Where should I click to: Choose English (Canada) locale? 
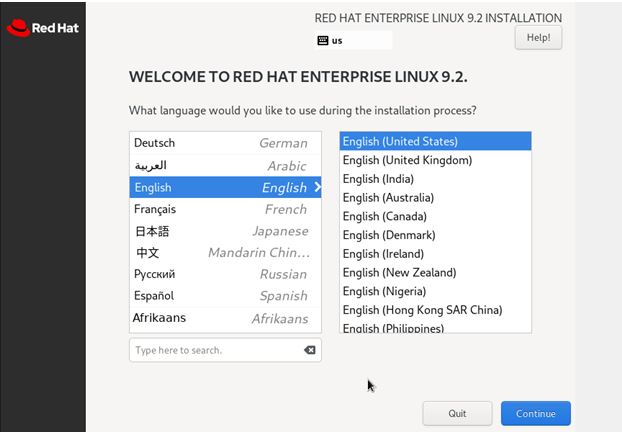(x=435, y=216)
